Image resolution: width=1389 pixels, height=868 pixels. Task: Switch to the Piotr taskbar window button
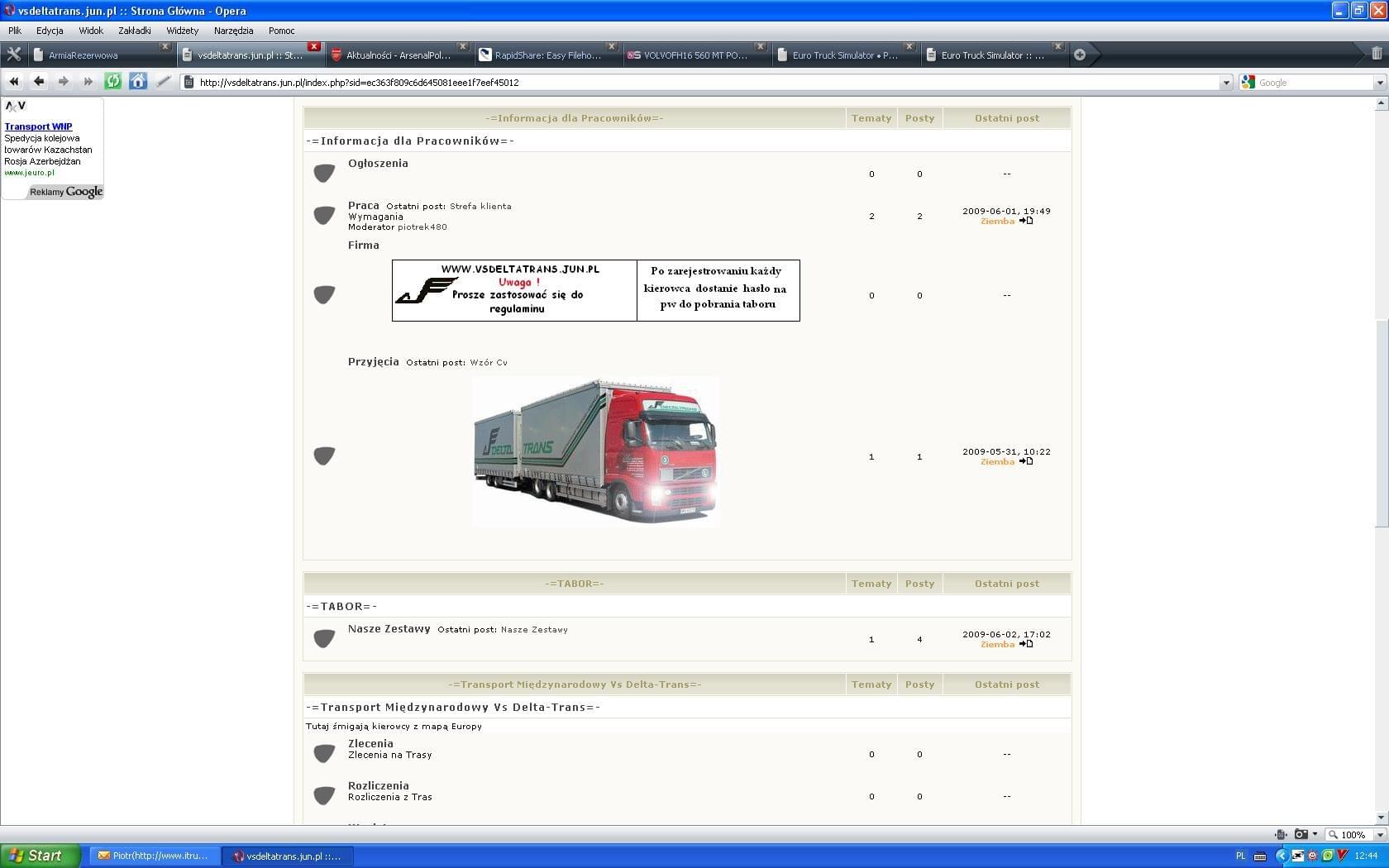click(153, 856)
